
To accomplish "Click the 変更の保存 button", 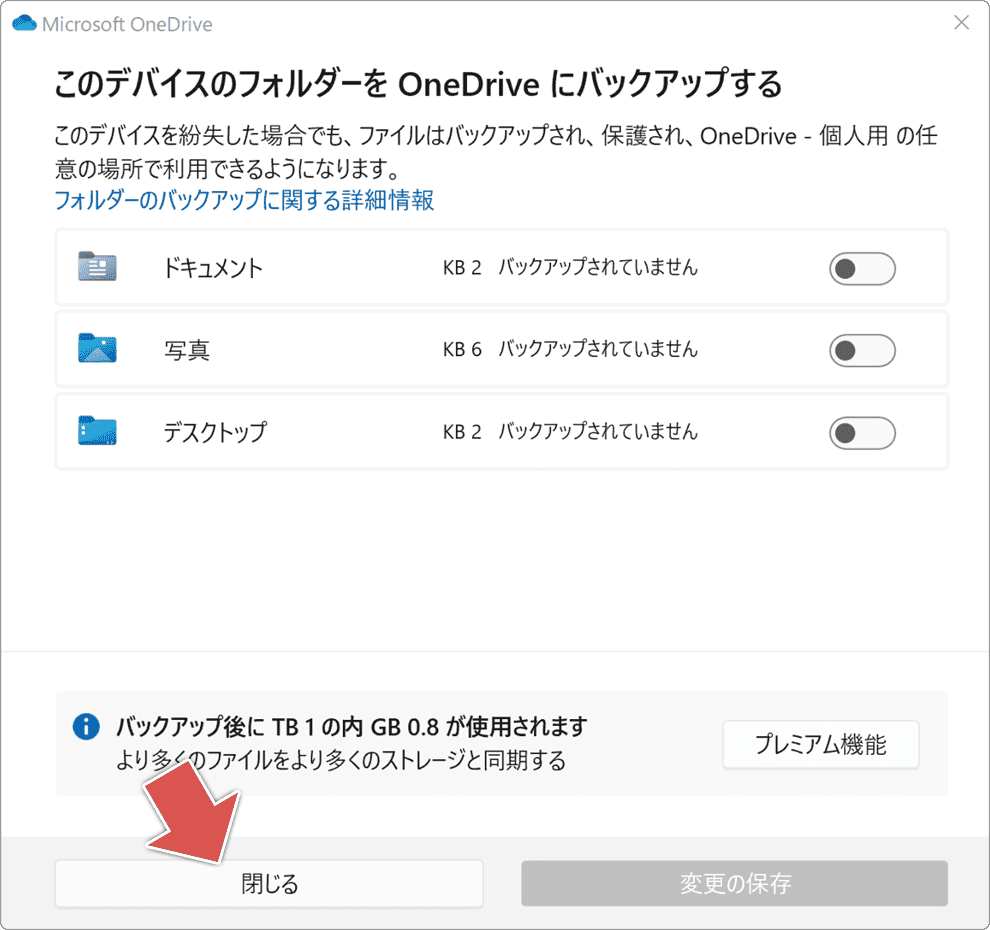I will point(734,883).
